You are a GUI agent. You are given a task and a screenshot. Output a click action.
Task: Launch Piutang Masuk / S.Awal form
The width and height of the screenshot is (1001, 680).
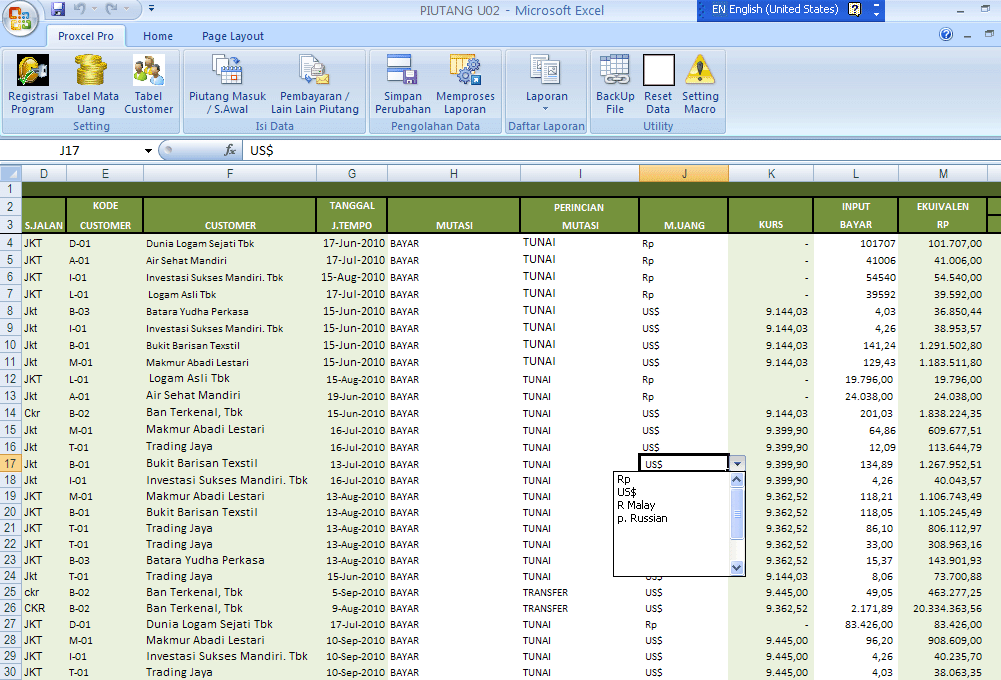click(227, 85)
